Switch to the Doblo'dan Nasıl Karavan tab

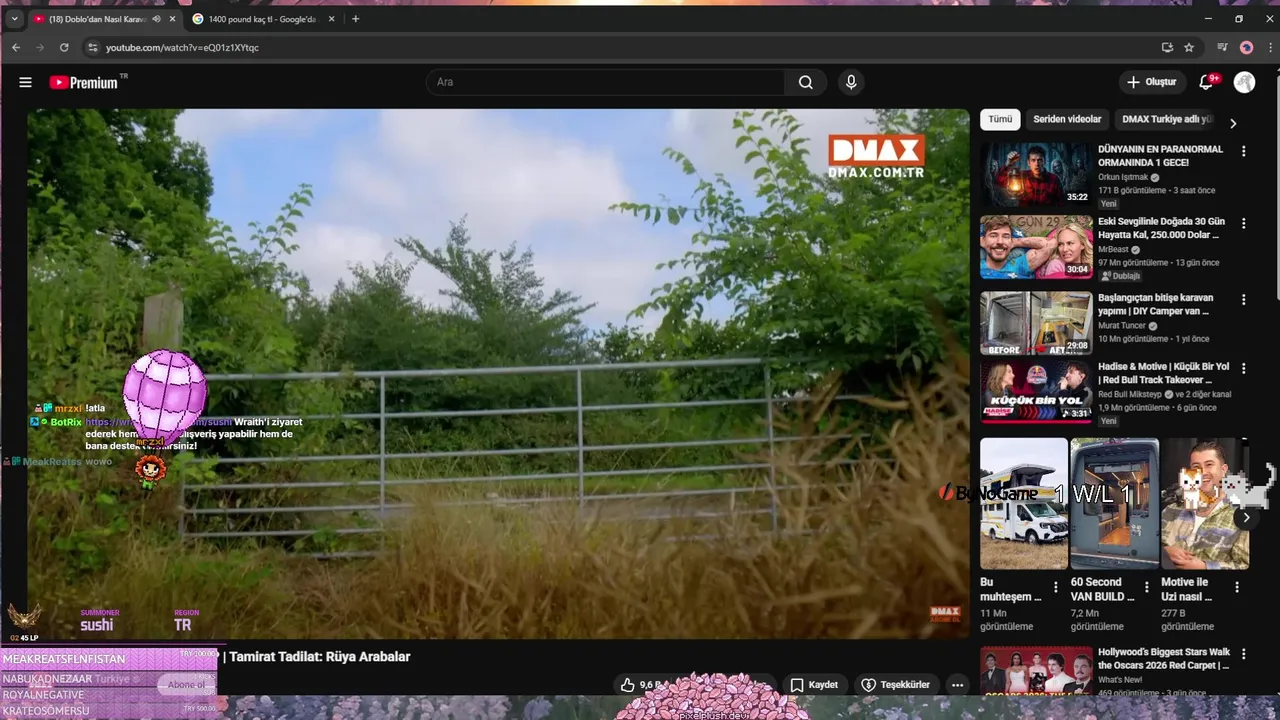coord(95,19)
